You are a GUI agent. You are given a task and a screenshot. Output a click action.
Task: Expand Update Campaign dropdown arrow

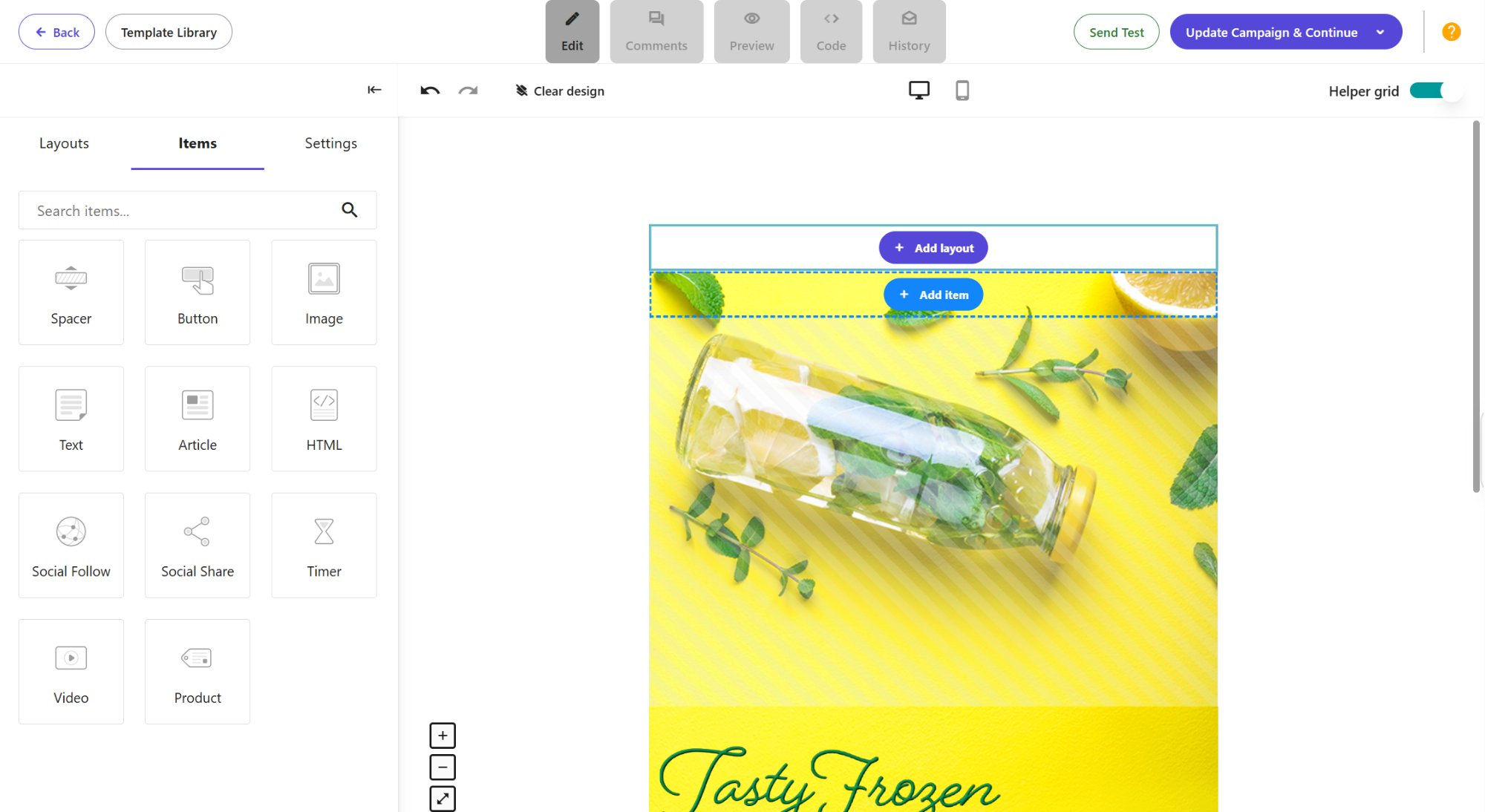click(x=1380, y=32)
